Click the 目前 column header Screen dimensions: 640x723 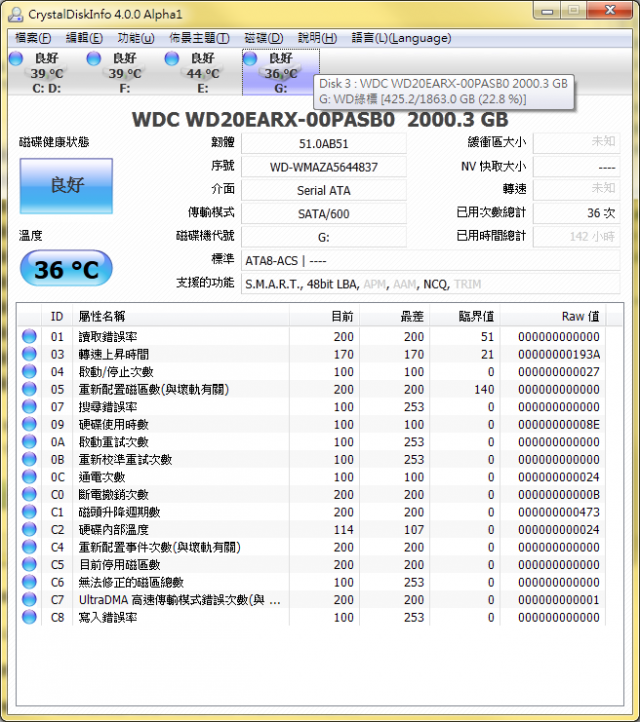pos(325,316)
